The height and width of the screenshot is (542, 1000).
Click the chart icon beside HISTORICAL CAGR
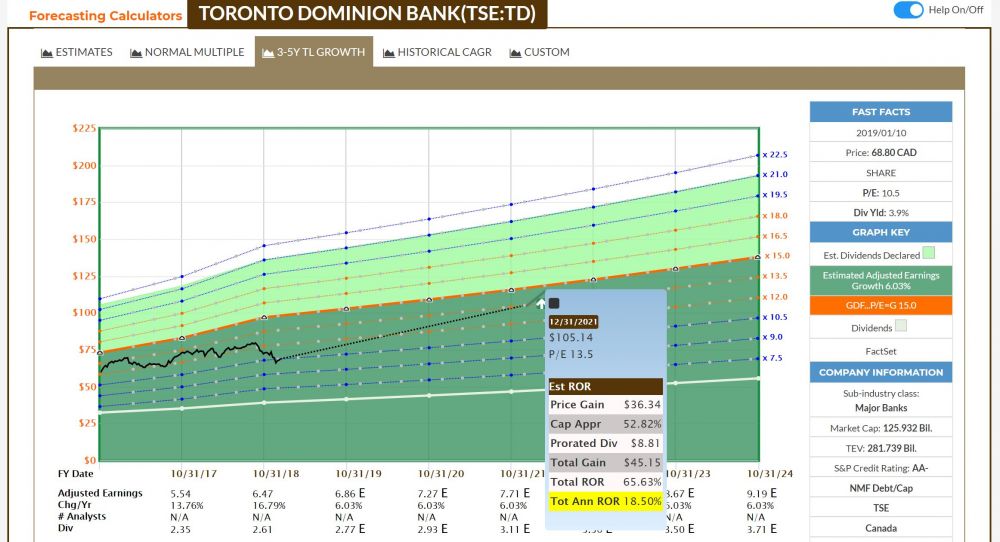[387, 53]
